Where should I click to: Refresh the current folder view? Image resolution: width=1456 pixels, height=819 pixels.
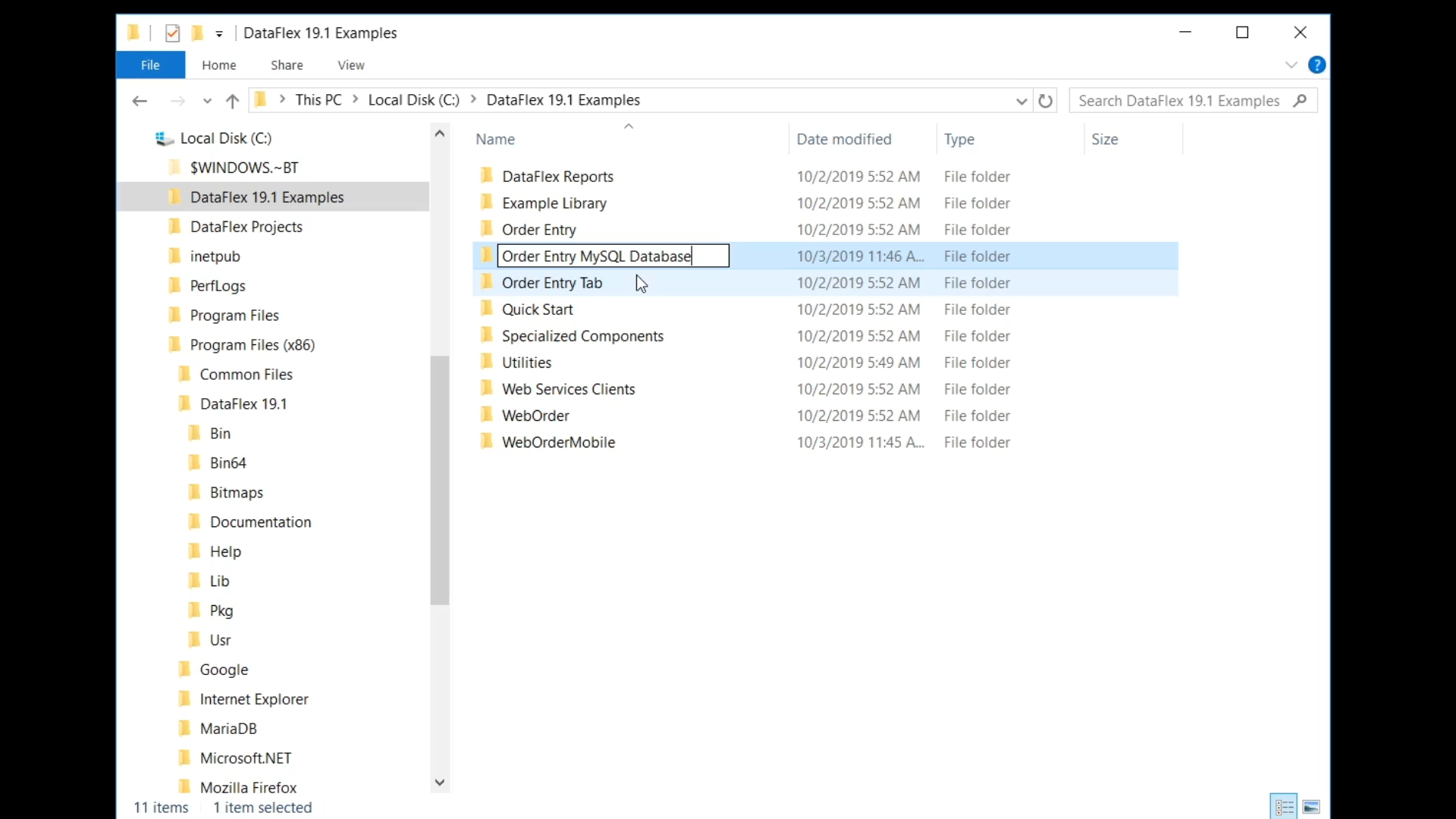tap(1046, 101)
